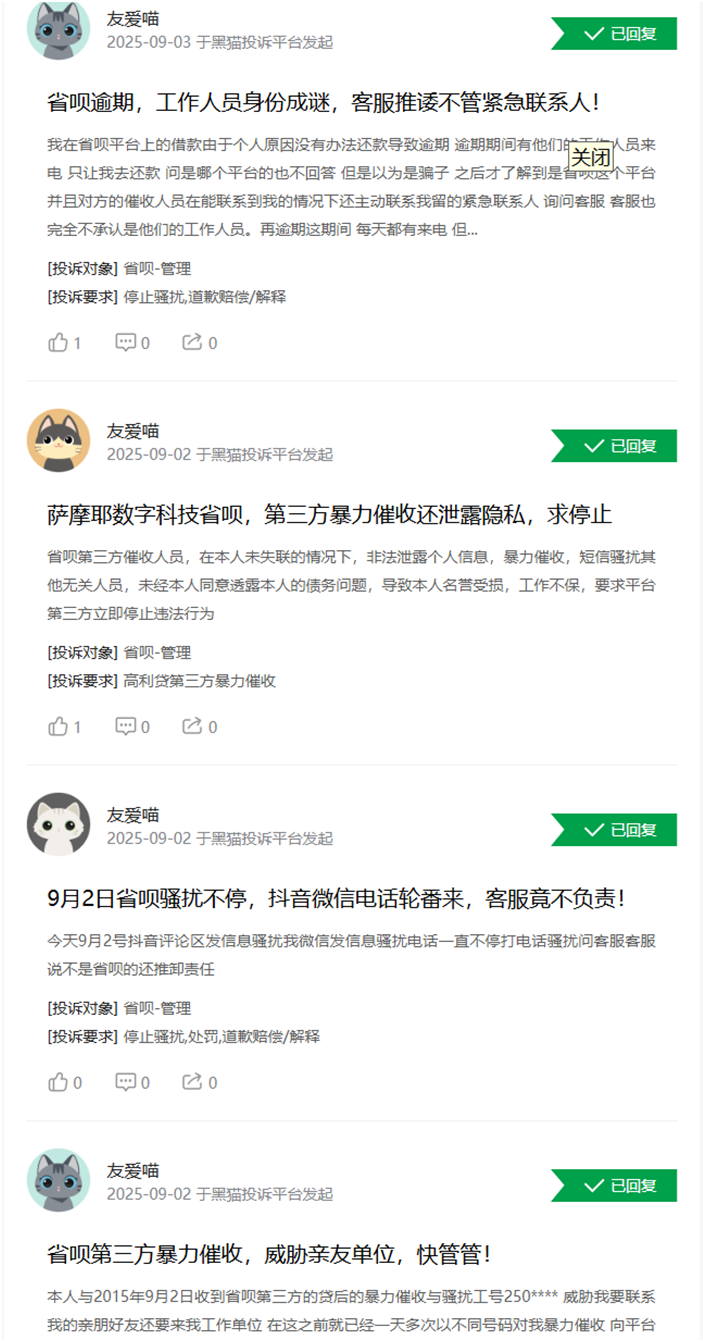Share the 9月2日省呗骚扰不停 complaint

click(x=199, y=1082)
